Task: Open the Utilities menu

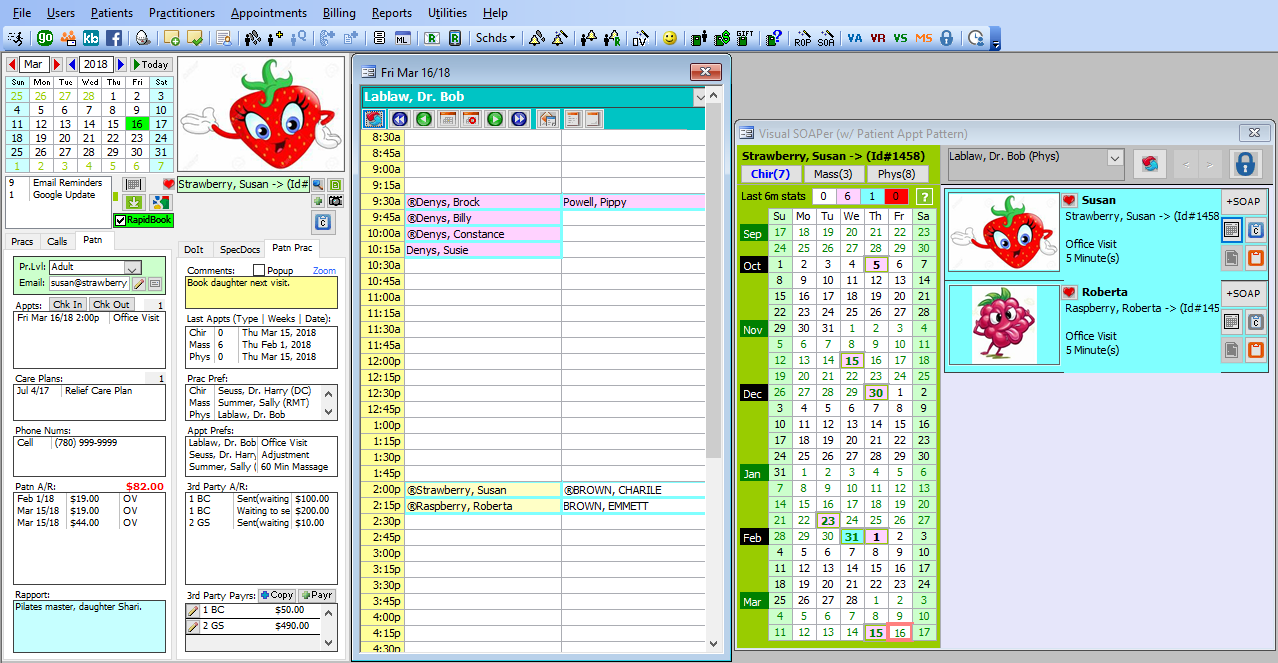Action: [x=447, y=13]
